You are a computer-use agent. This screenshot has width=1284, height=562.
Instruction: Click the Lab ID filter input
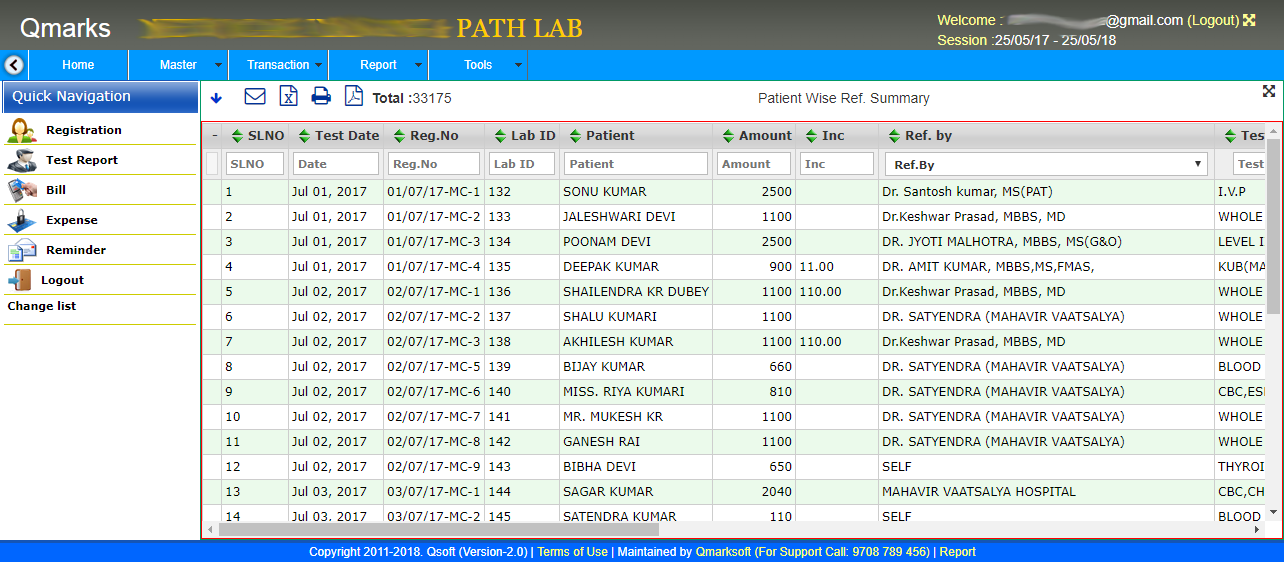click(522, 164)
